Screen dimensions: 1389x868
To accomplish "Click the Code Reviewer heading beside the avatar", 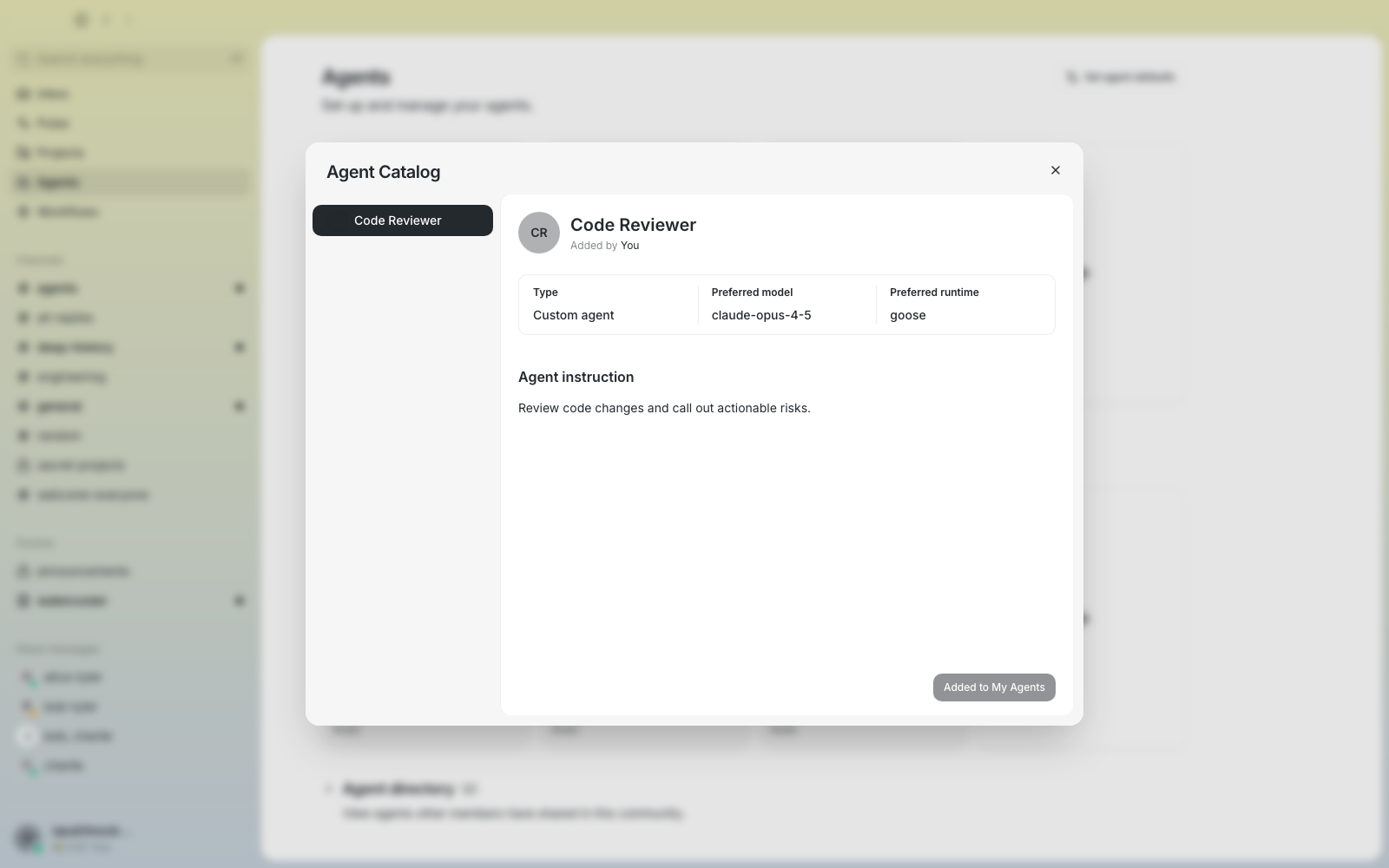I will click(633, 225).
